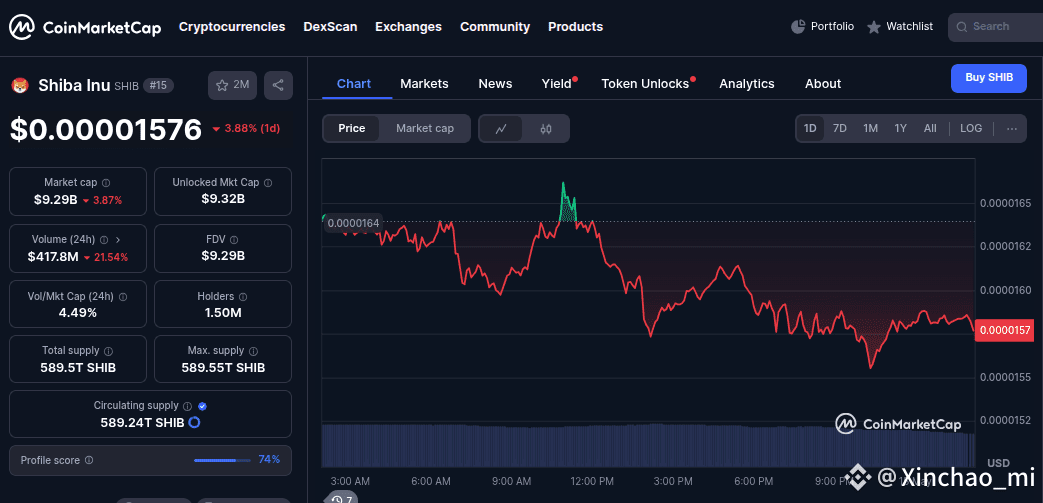Click the current price 0.0000157 label

point(1004,331)
